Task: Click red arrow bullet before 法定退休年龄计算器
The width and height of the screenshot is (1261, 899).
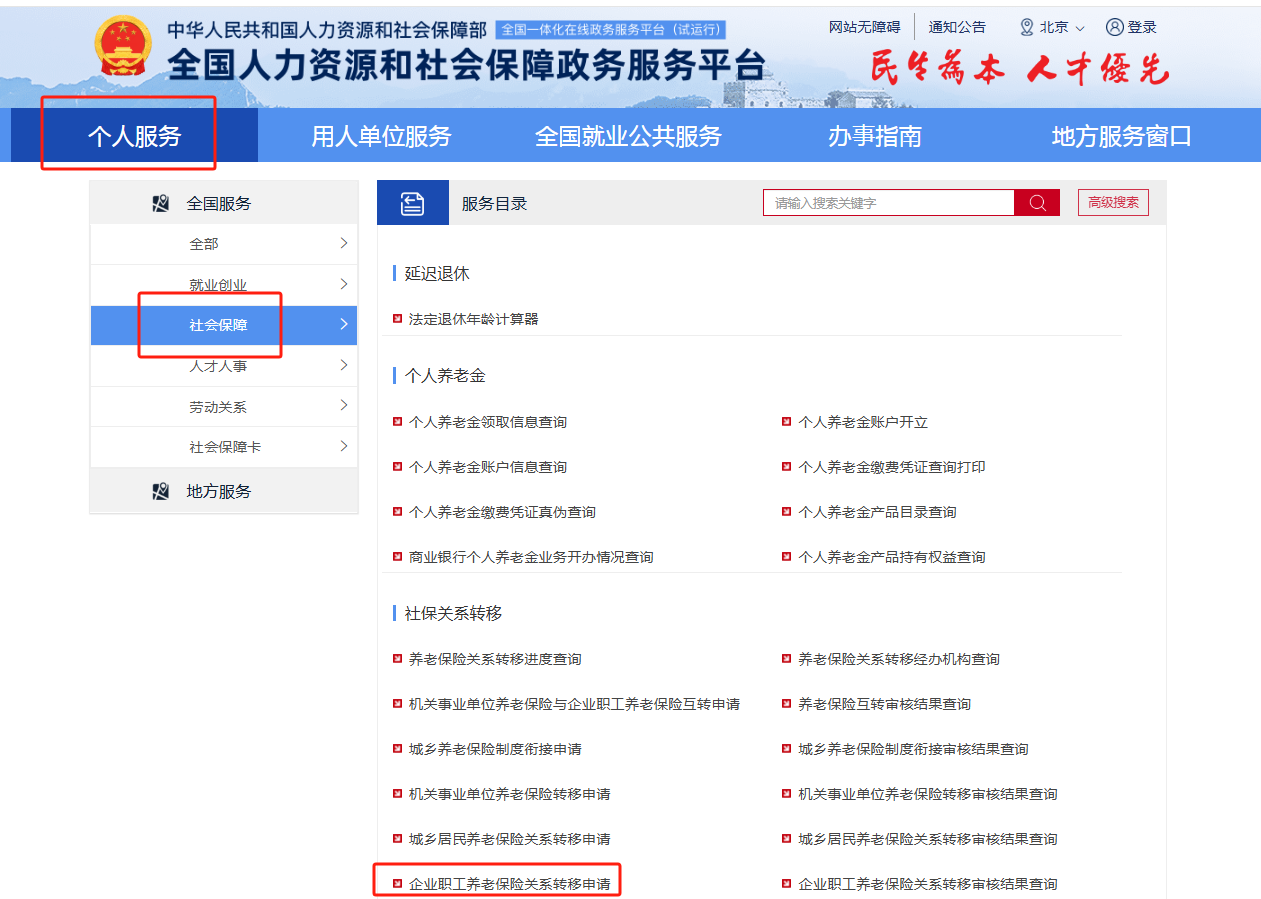Action: (x=398, y=319)
